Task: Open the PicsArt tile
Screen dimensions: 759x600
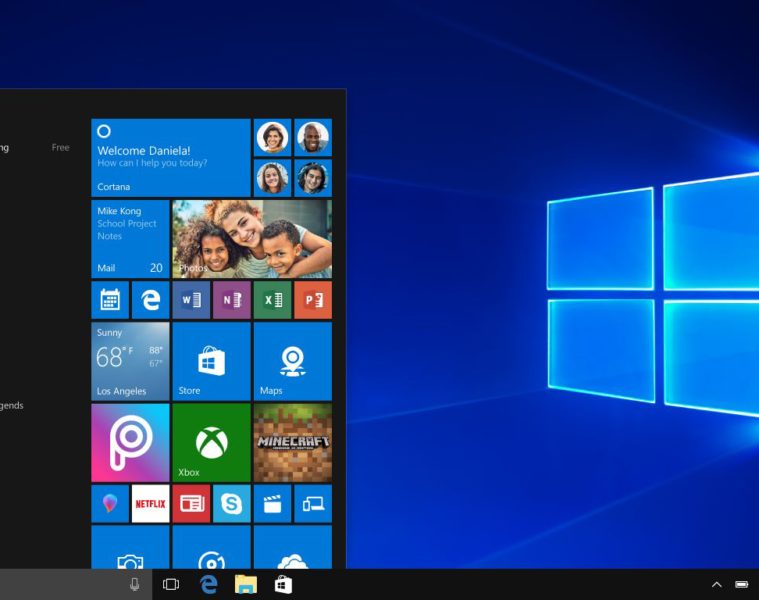Action: [130, 442]
